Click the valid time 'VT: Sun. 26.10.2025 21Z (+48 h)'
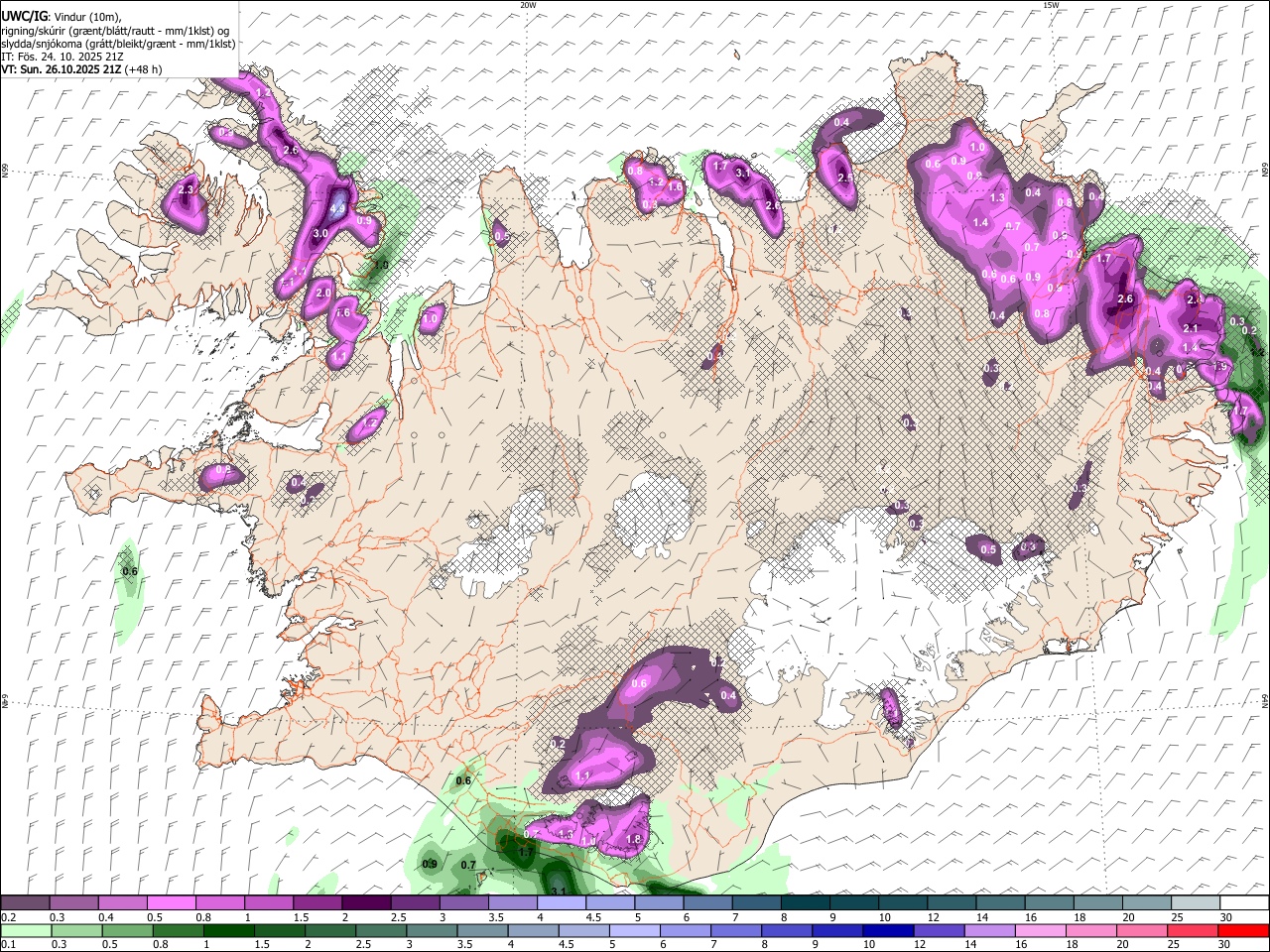This screenshot has width=1270, height=952. (x=81, y=69)
